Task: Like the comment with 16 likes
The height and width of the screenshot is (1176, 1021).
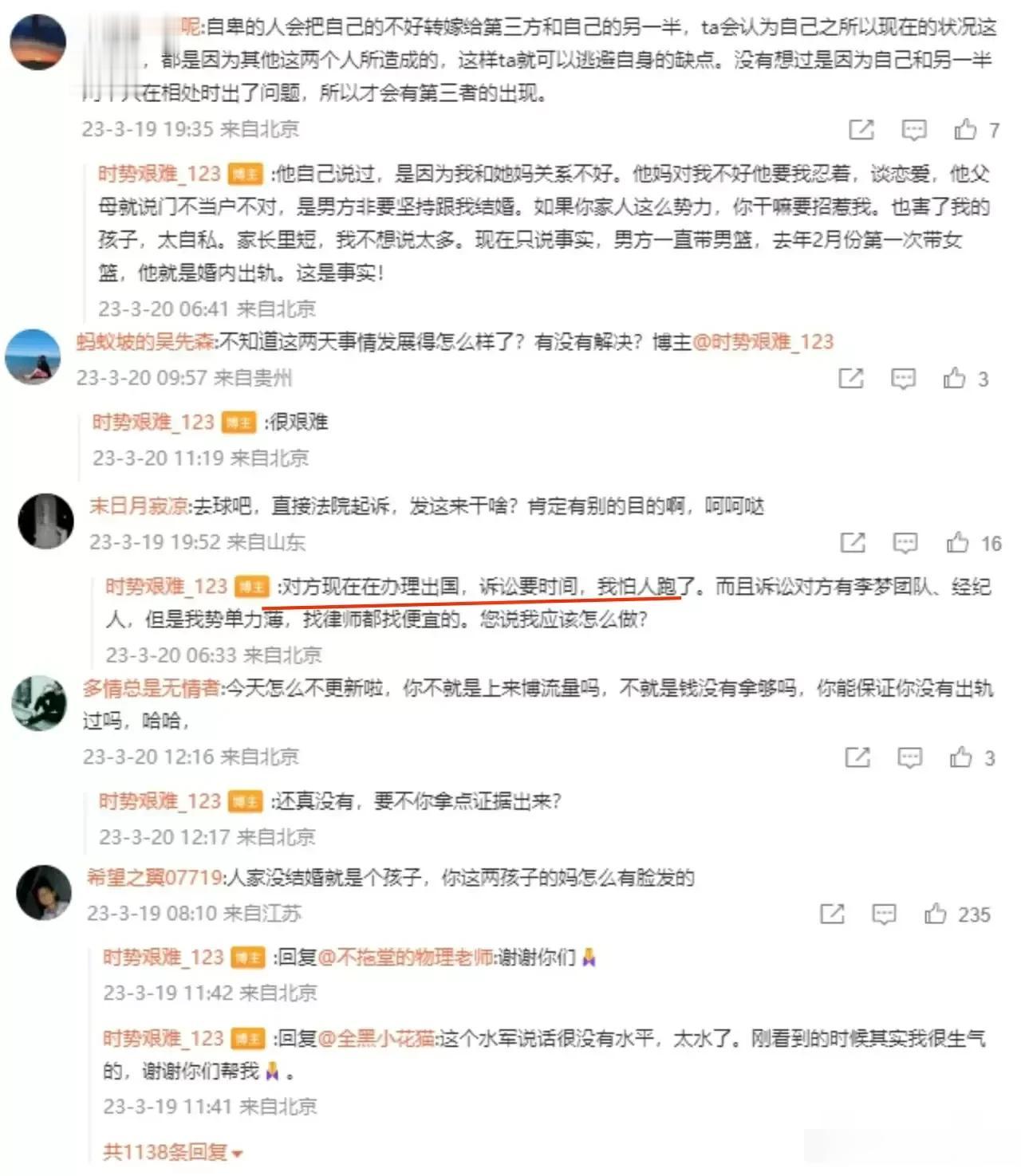Action: [957, 543]
